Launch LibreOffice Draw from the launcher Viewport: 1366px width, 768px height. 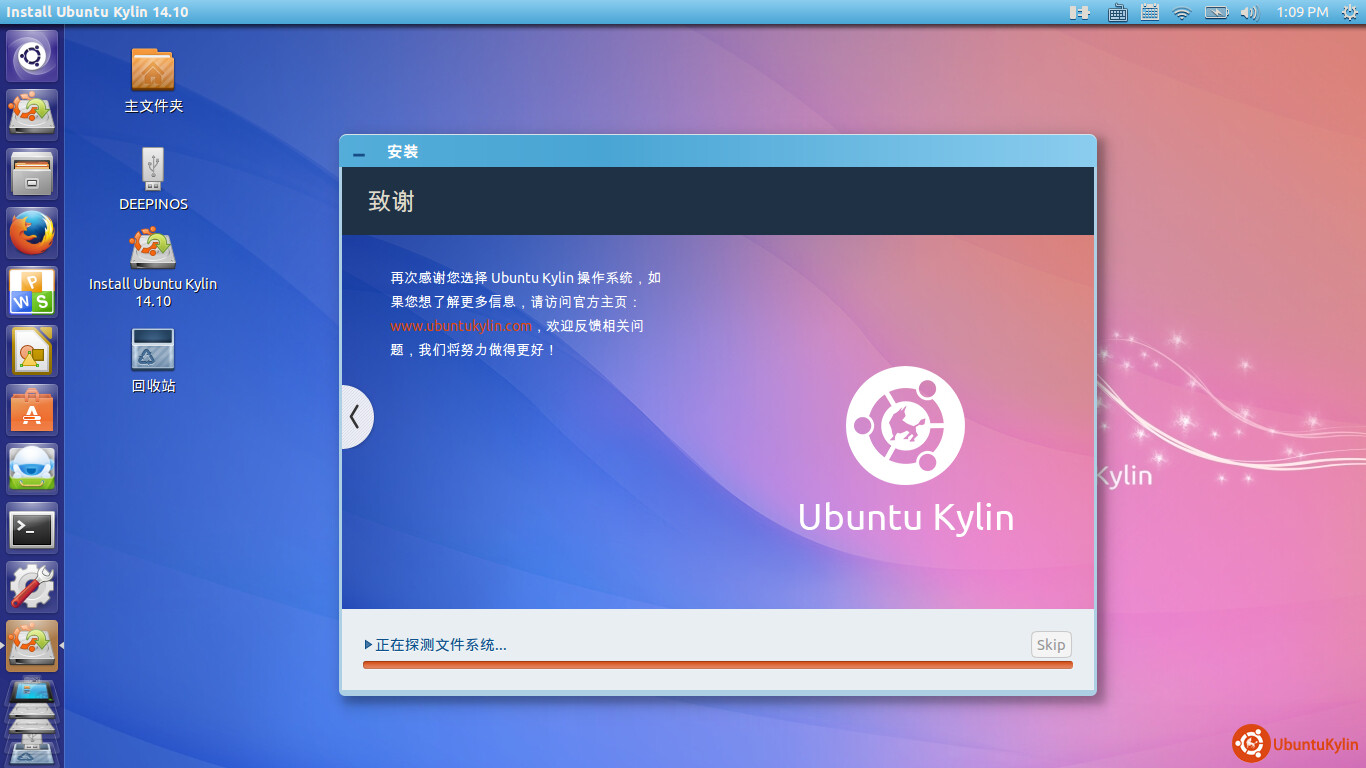(32, 351)
